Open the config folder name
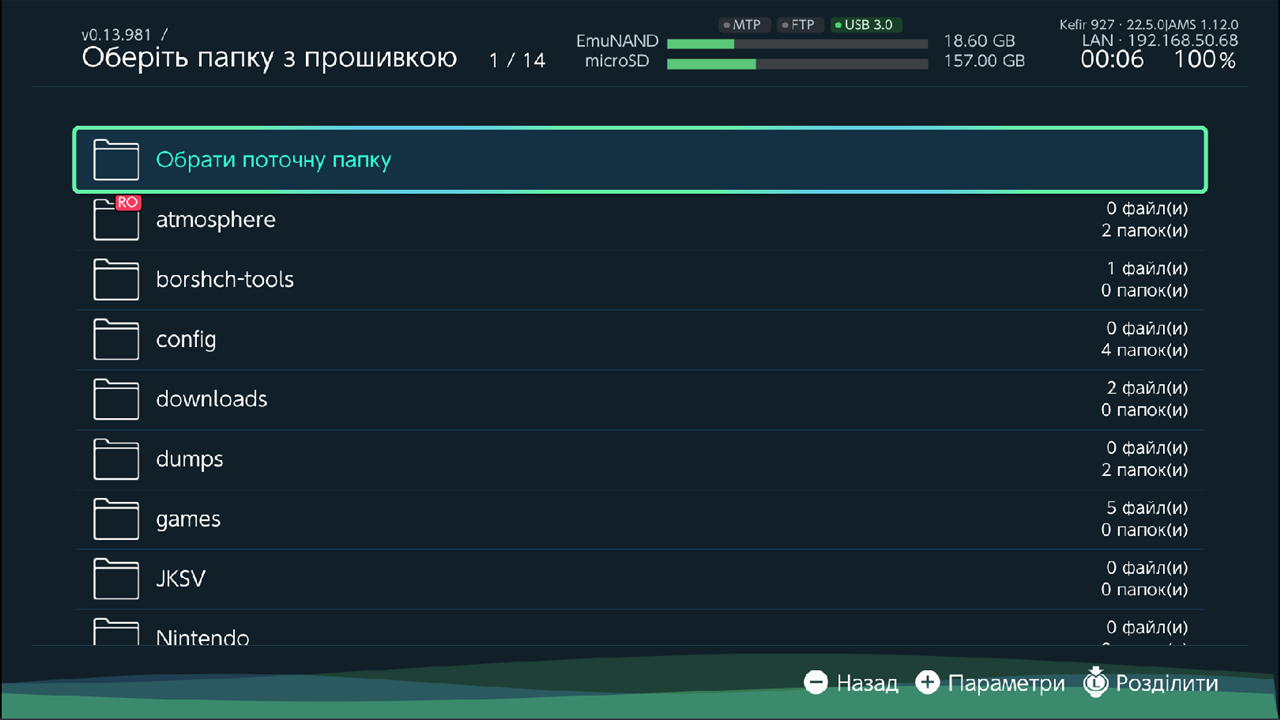Image resolution: width=1280 pixels, height=720 pixels. (x=186, y=340)
